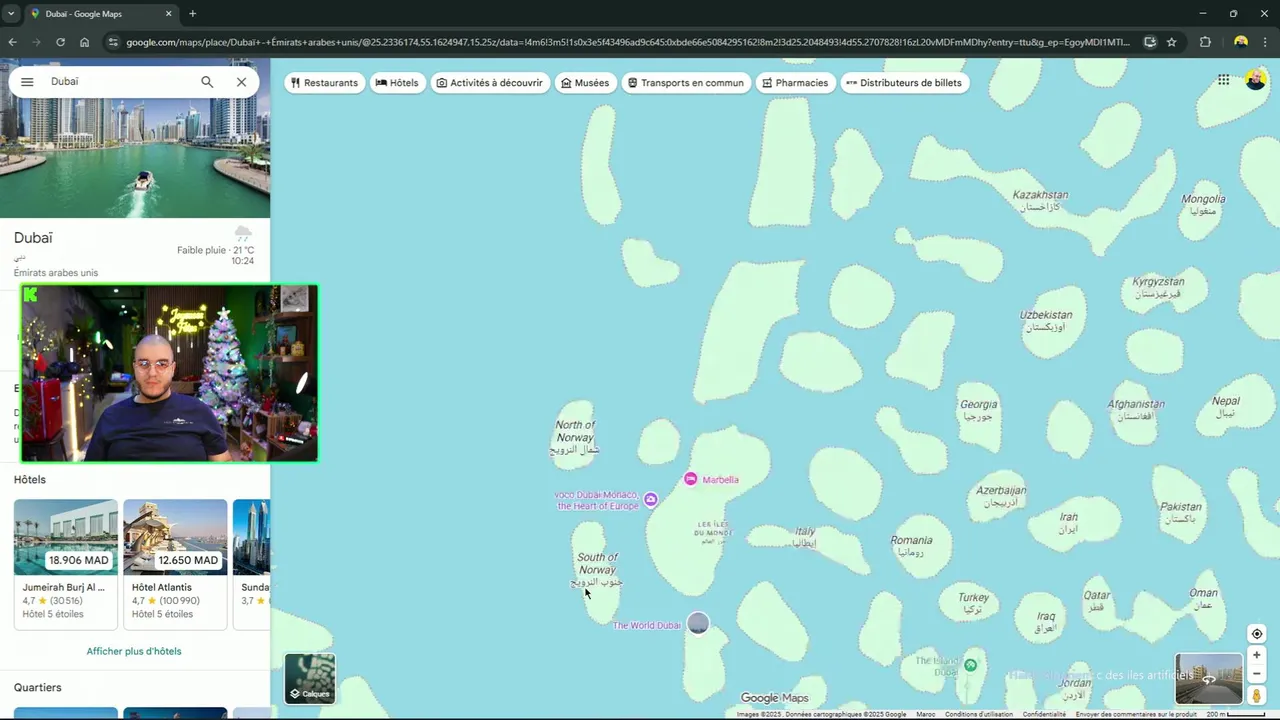Select the Restaurants filter chip
Viewport: 1280px width, 720px height.
click(x=324, y=83)
